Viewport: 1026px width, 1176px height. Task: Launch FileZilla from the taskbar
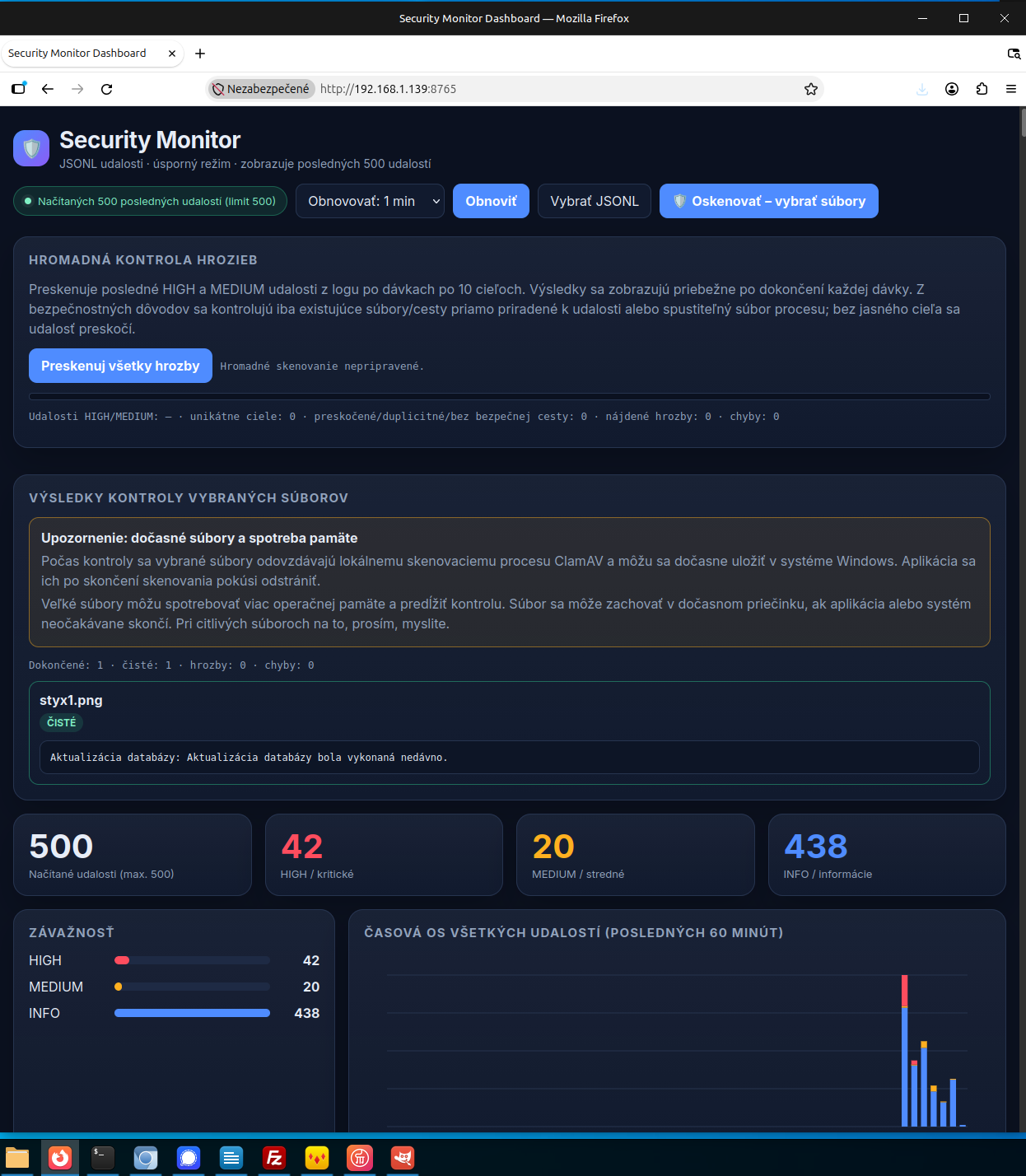[274, 1158]
